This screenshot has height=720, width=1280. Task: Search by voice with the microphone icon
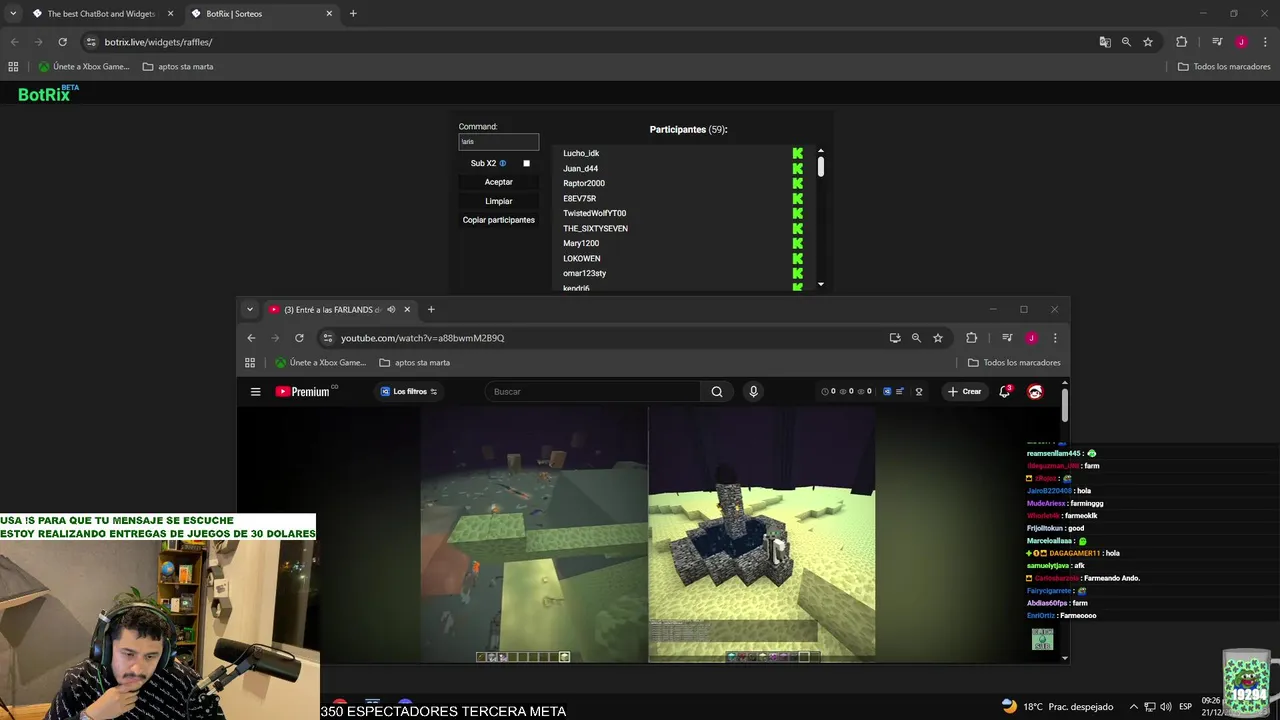coord(753,392)
